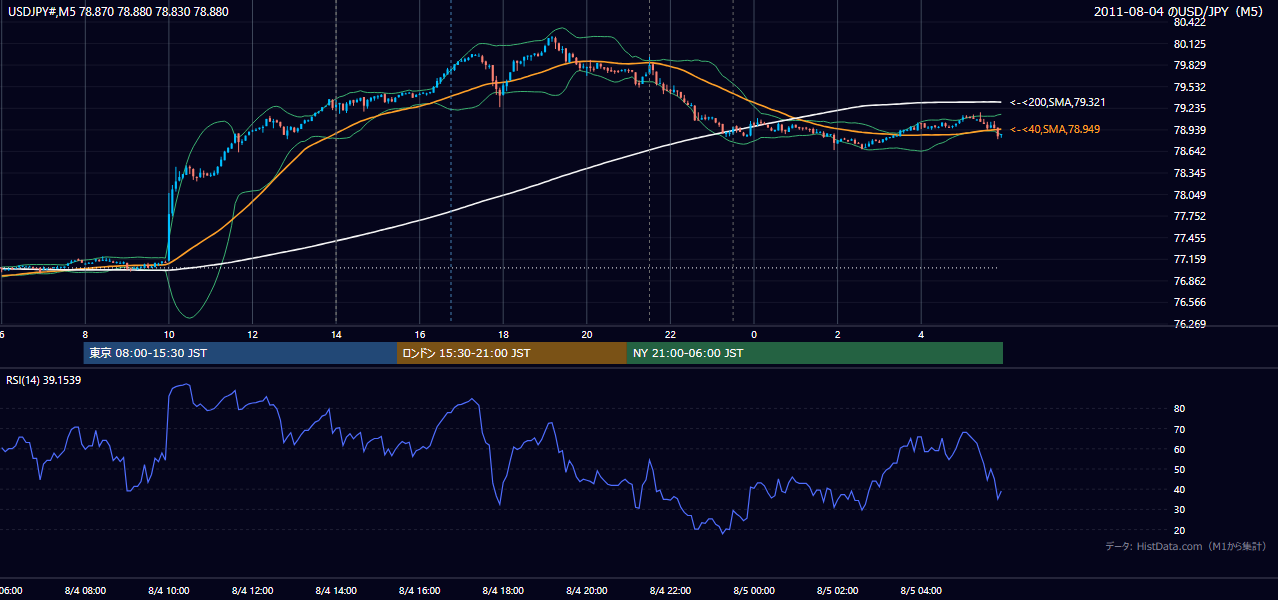This screenshot has width=1278, height=600.
Task: Click price scale value 76.269
Action: click(x=1189, y=324)
